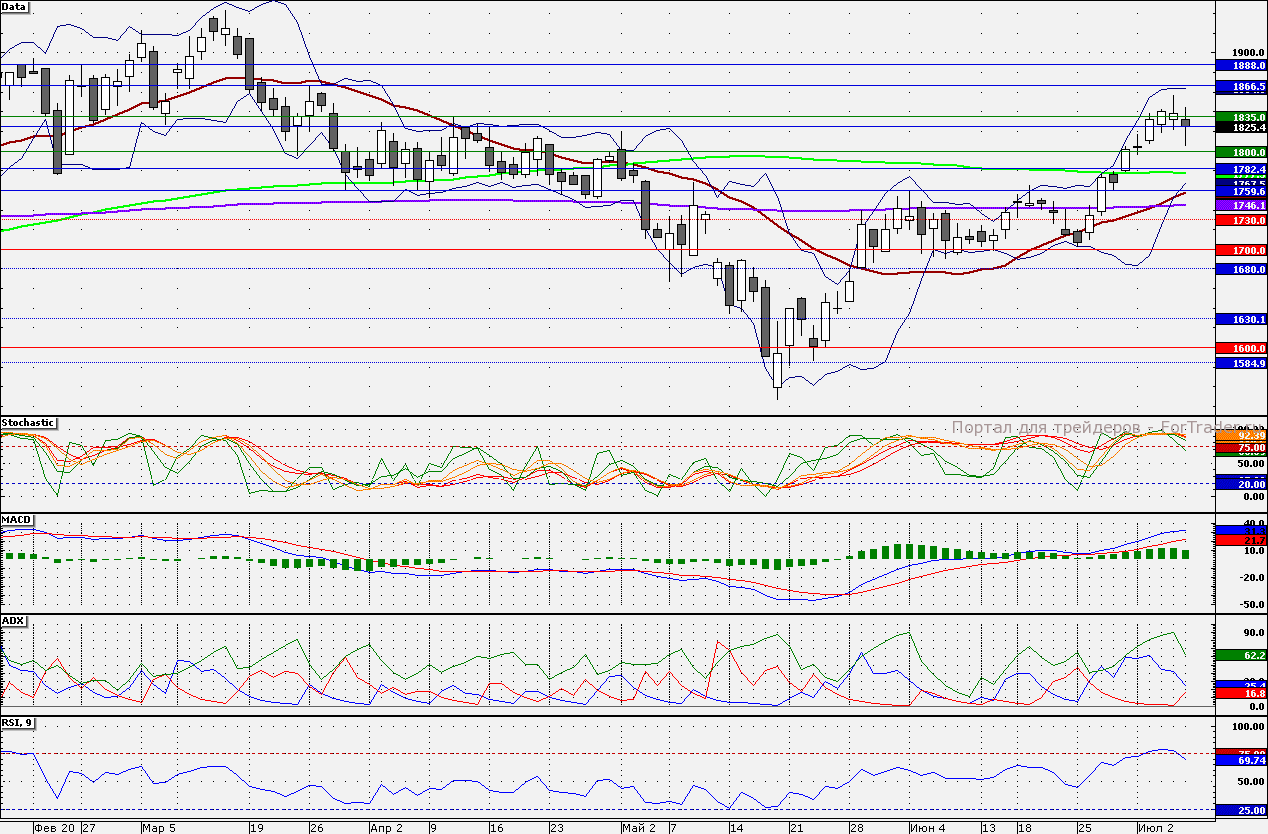The image size is (1268, 834).
Task: Click the Data panel label
Action: click(x=15, y=6)
